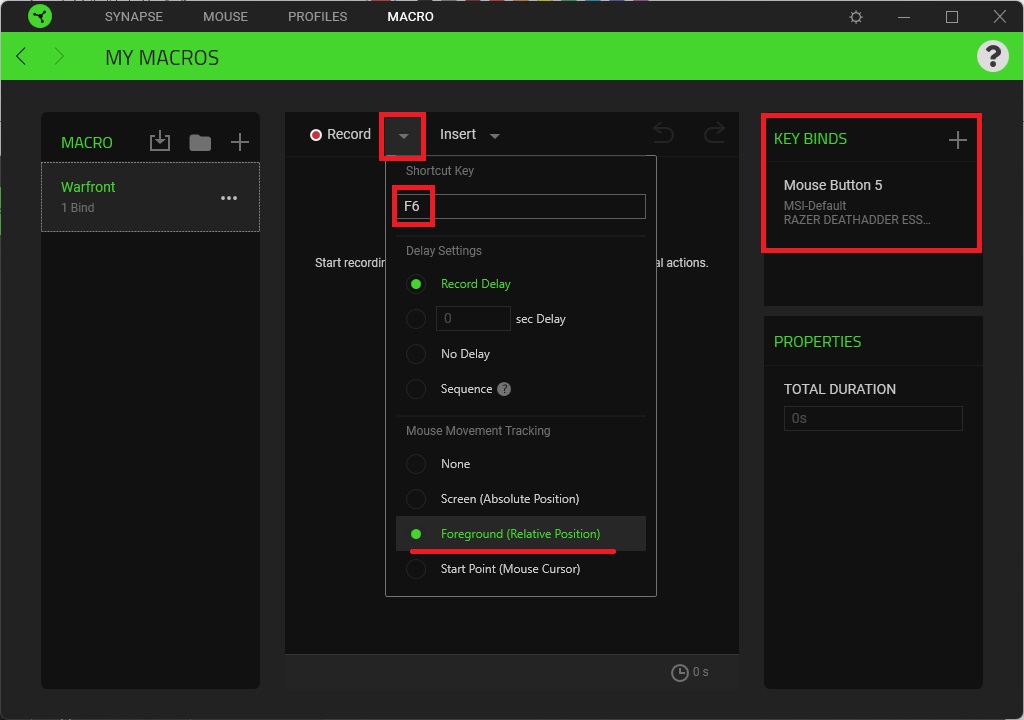Set mouse tracking to None
This screenshot has height=720, width=1024.
416,464
